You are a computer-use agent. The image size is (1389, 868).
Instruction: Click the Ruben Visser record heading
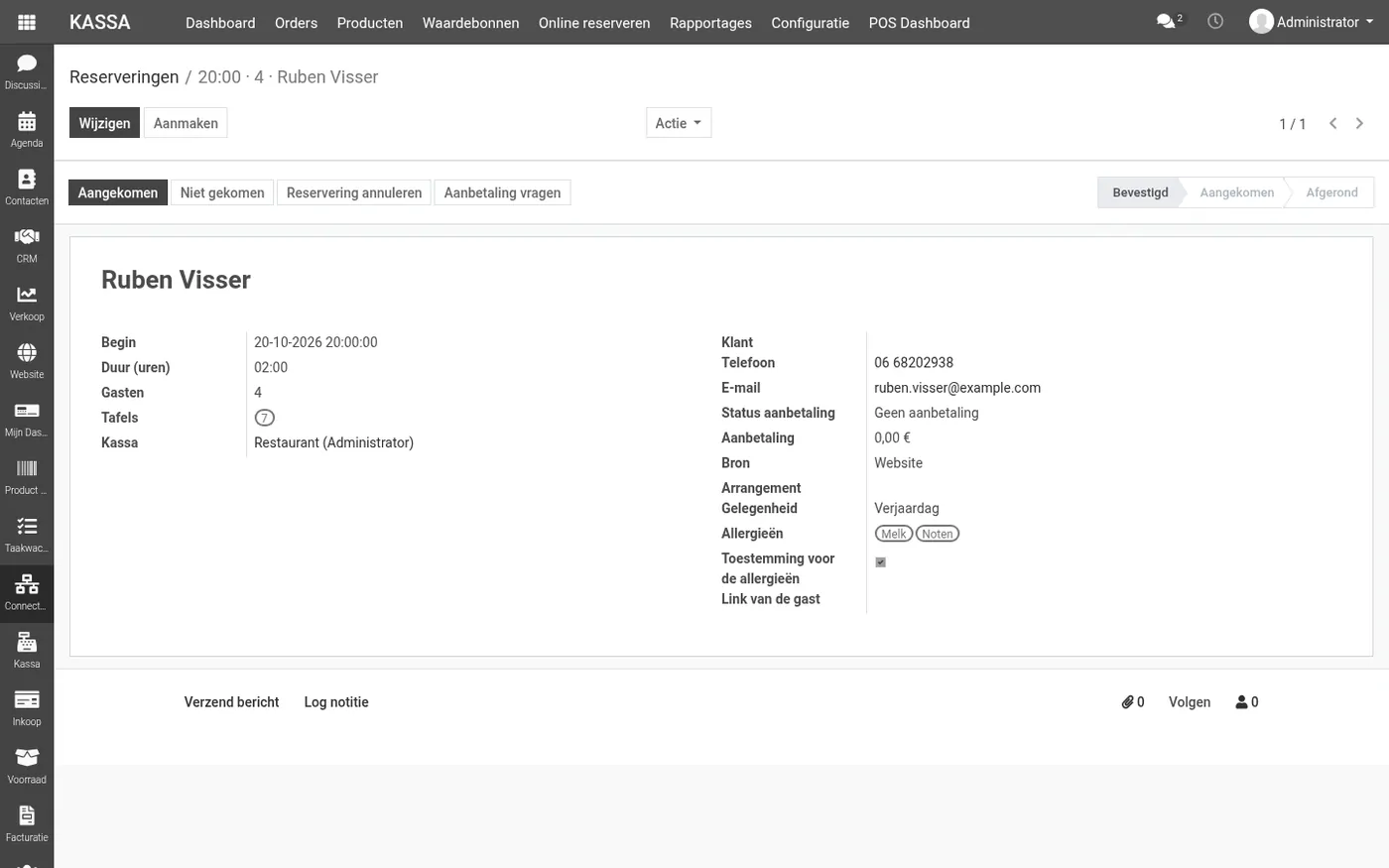[176, 280]
